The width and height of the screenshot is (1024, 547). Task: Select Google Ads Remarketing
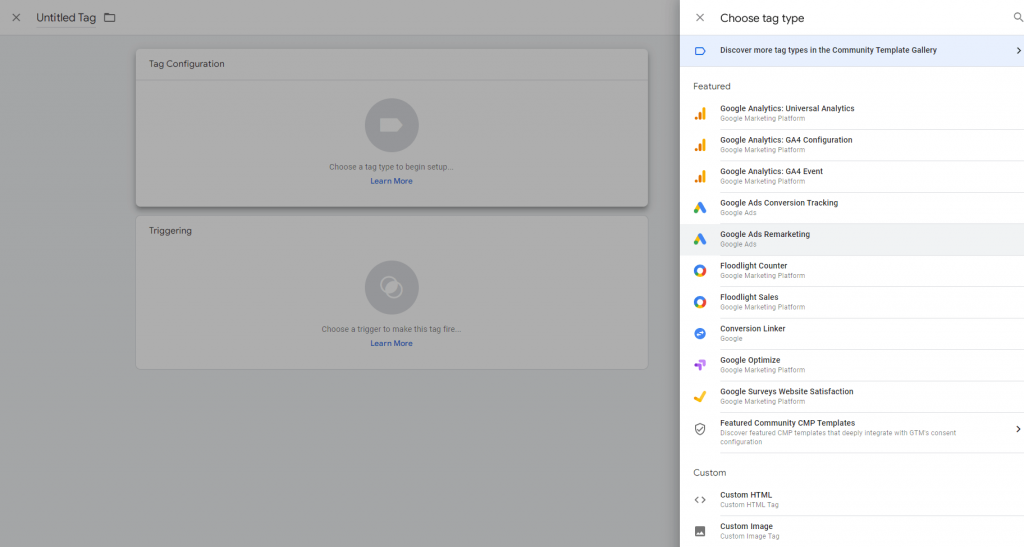click(x=852, y=239)
